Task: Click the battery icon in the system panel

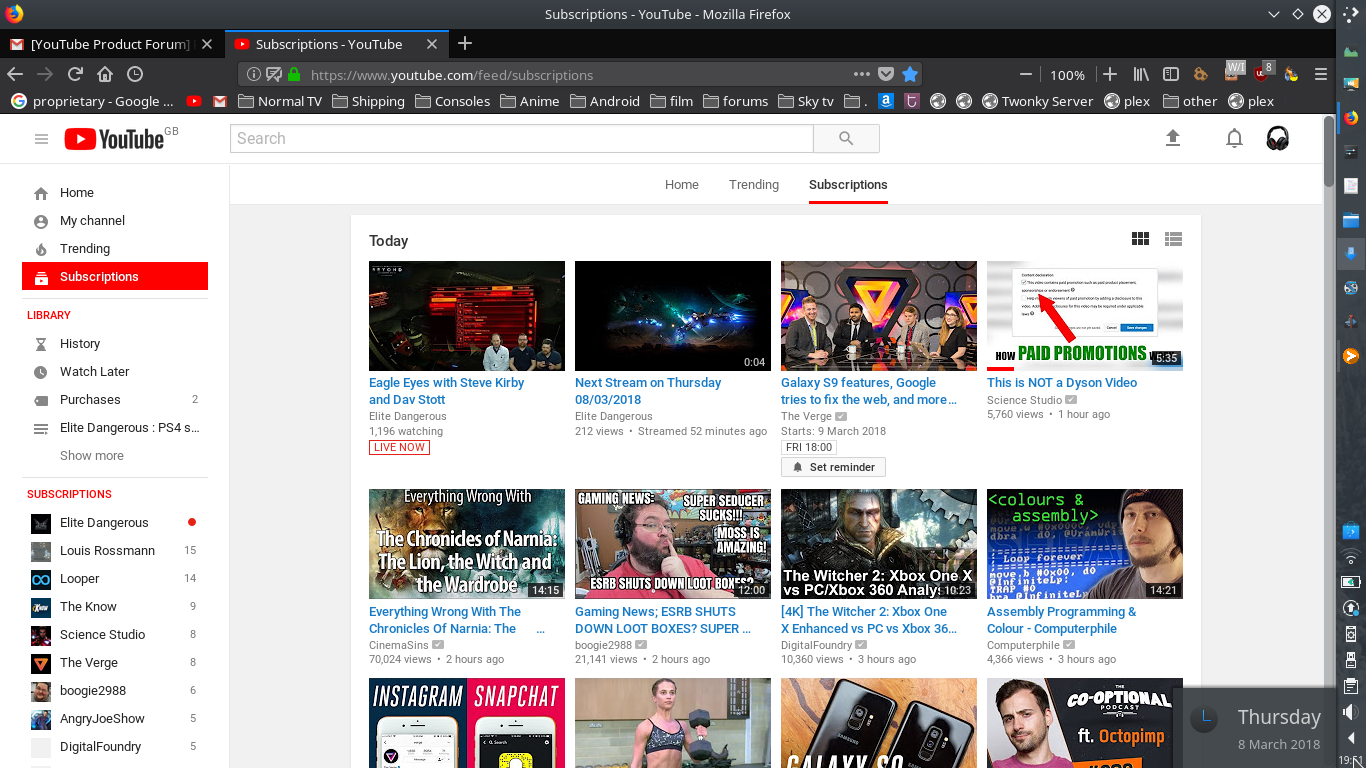Action: click(1351, 582)
